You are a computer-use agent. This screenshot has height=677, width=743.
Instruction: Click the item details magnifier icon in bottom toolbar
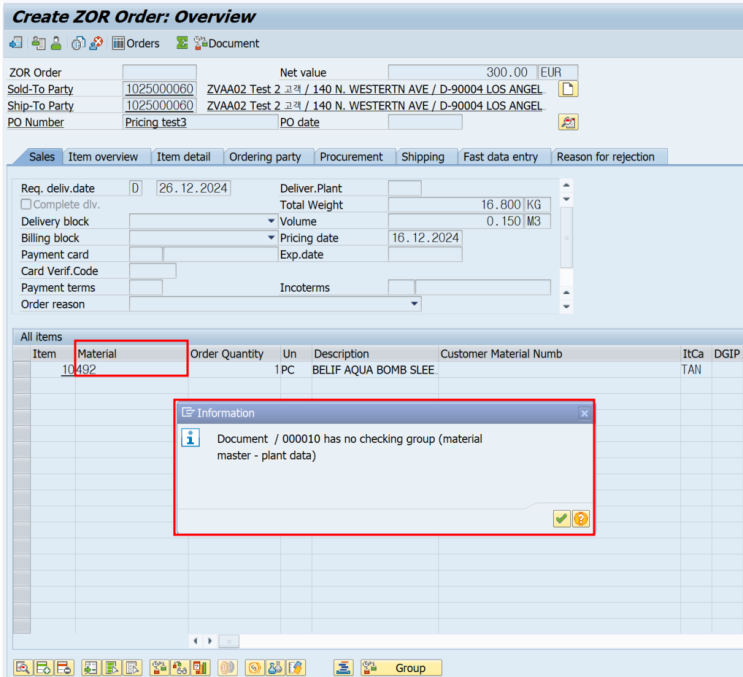click(x=22, y=668)
